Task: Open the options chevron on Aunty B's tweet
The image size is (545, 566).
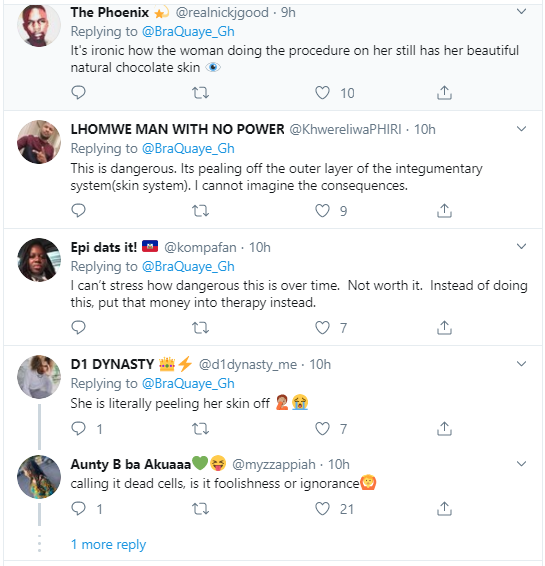Action: (x=521, y=463)
